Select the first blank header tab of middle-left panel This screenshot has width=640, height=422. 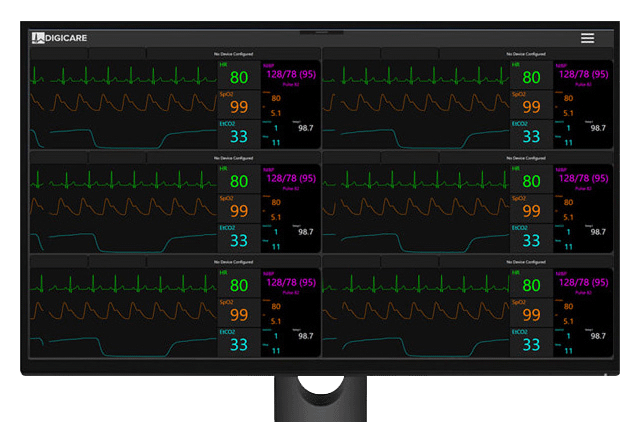pyautogui.click(x=59, y=158)
